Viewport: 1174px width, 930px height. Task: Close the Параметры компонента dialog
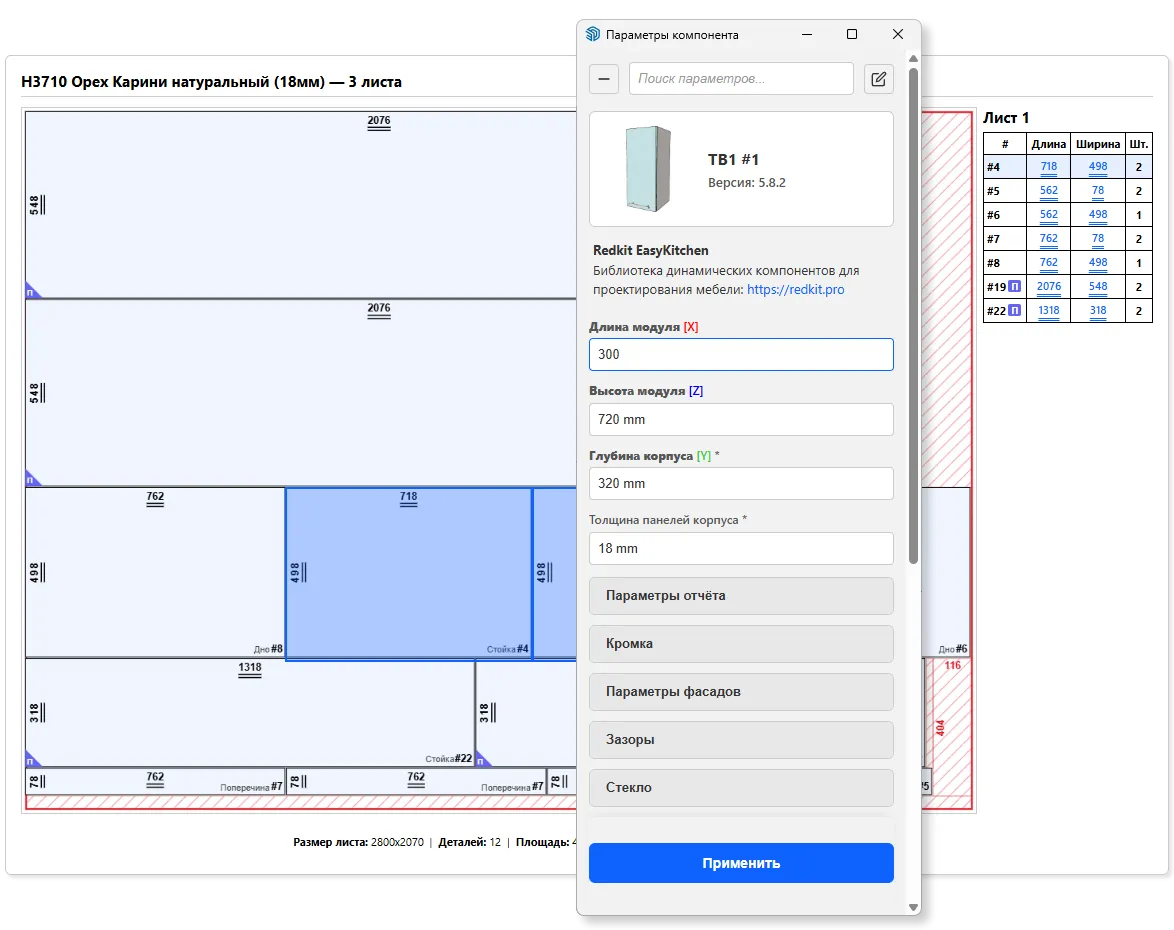898,34
